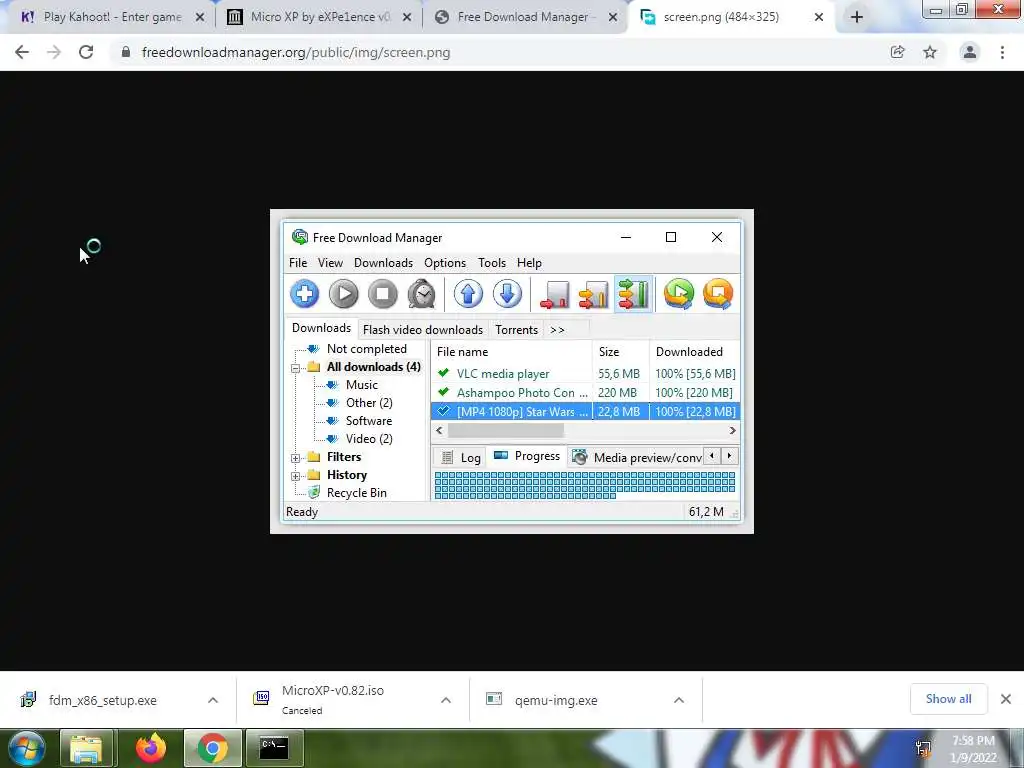Click the Media preview/conv tab in image
Viewport: 1024px width, 768px height.
tap(637, 457)
